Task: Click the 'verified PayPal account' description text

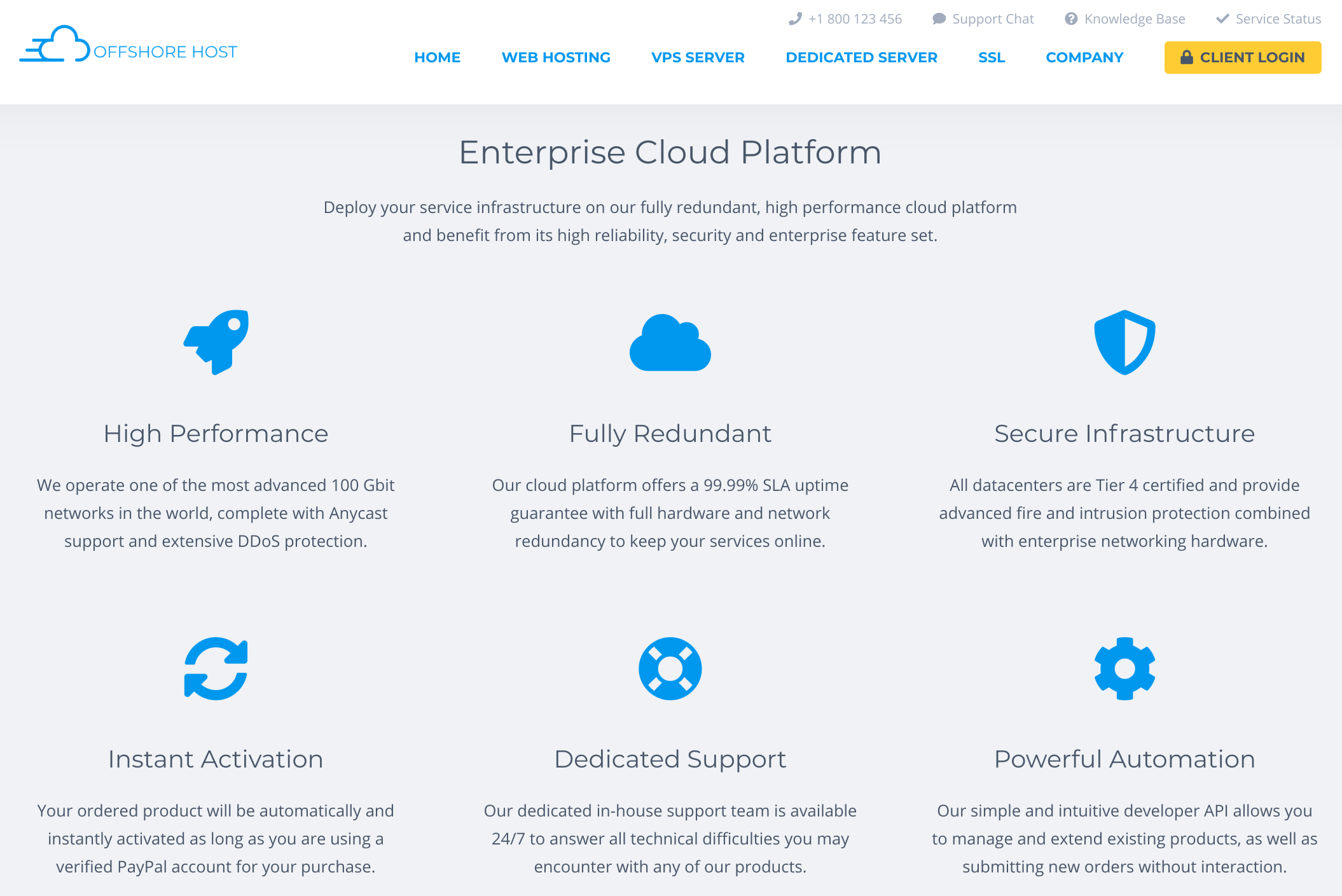Action: [216, 839]
